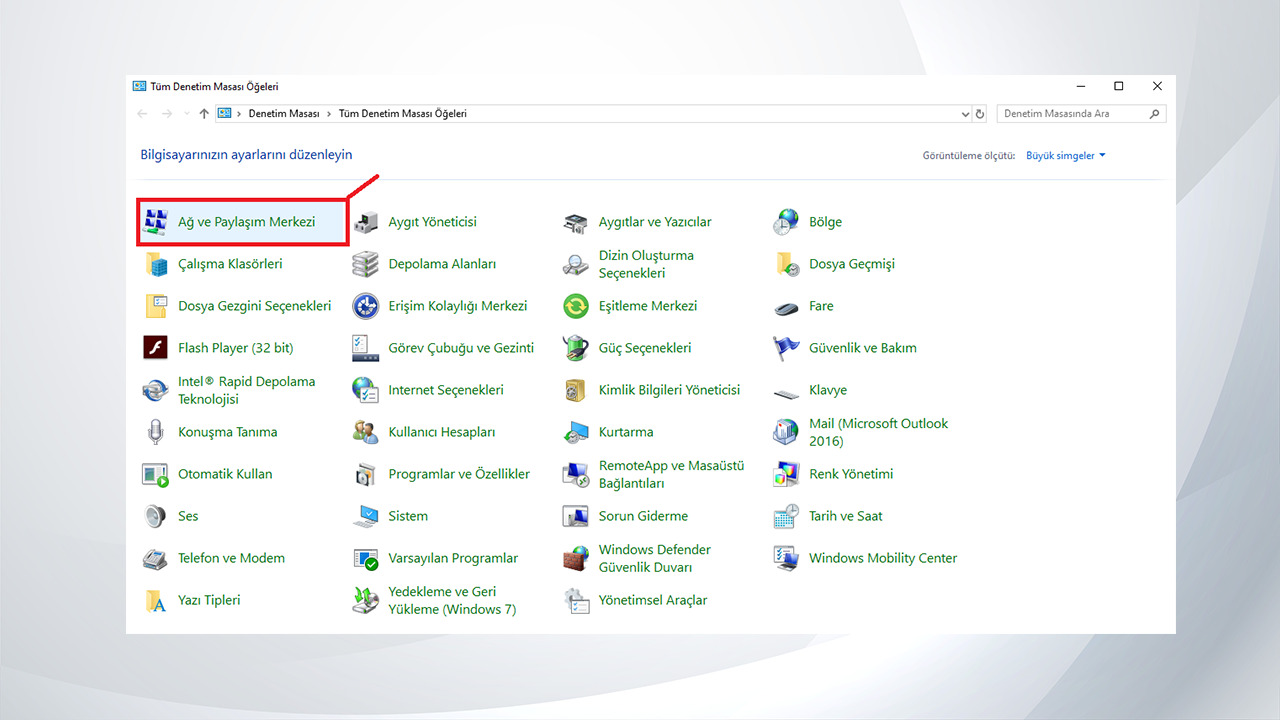Open Yedekleme ve Geri Yükleme icon
Screen dimensions: 1280x720
pyautogui.click(x=366, y=600)
